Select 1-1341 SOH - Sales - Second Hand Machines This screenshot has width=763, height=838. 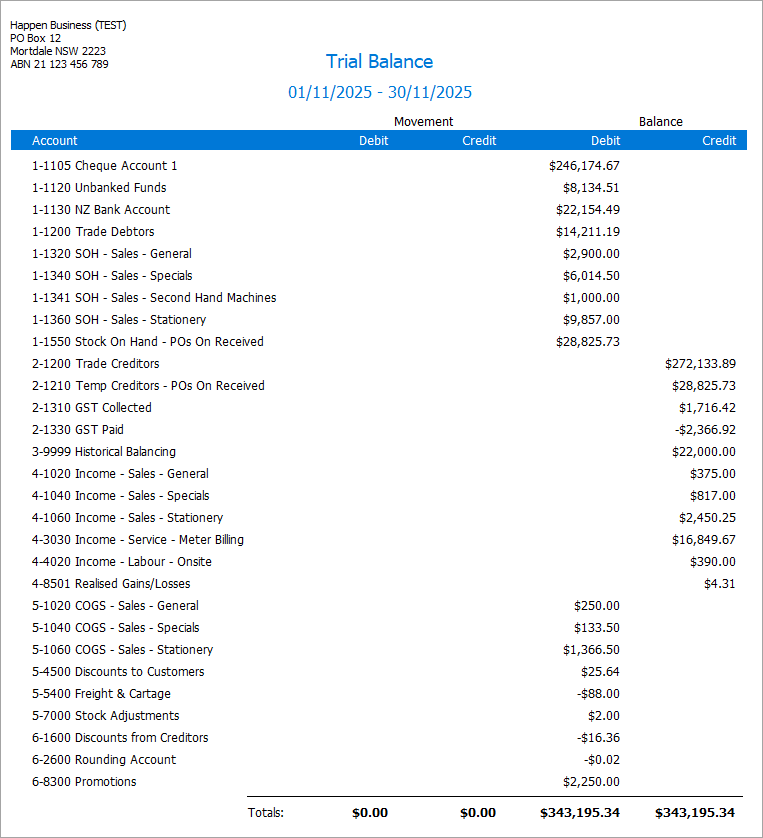(x=154, y=297)
